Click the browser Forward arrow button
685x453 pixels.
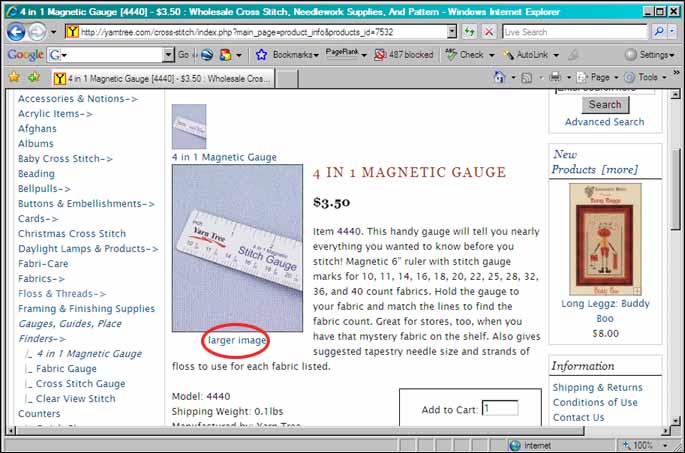37,32
